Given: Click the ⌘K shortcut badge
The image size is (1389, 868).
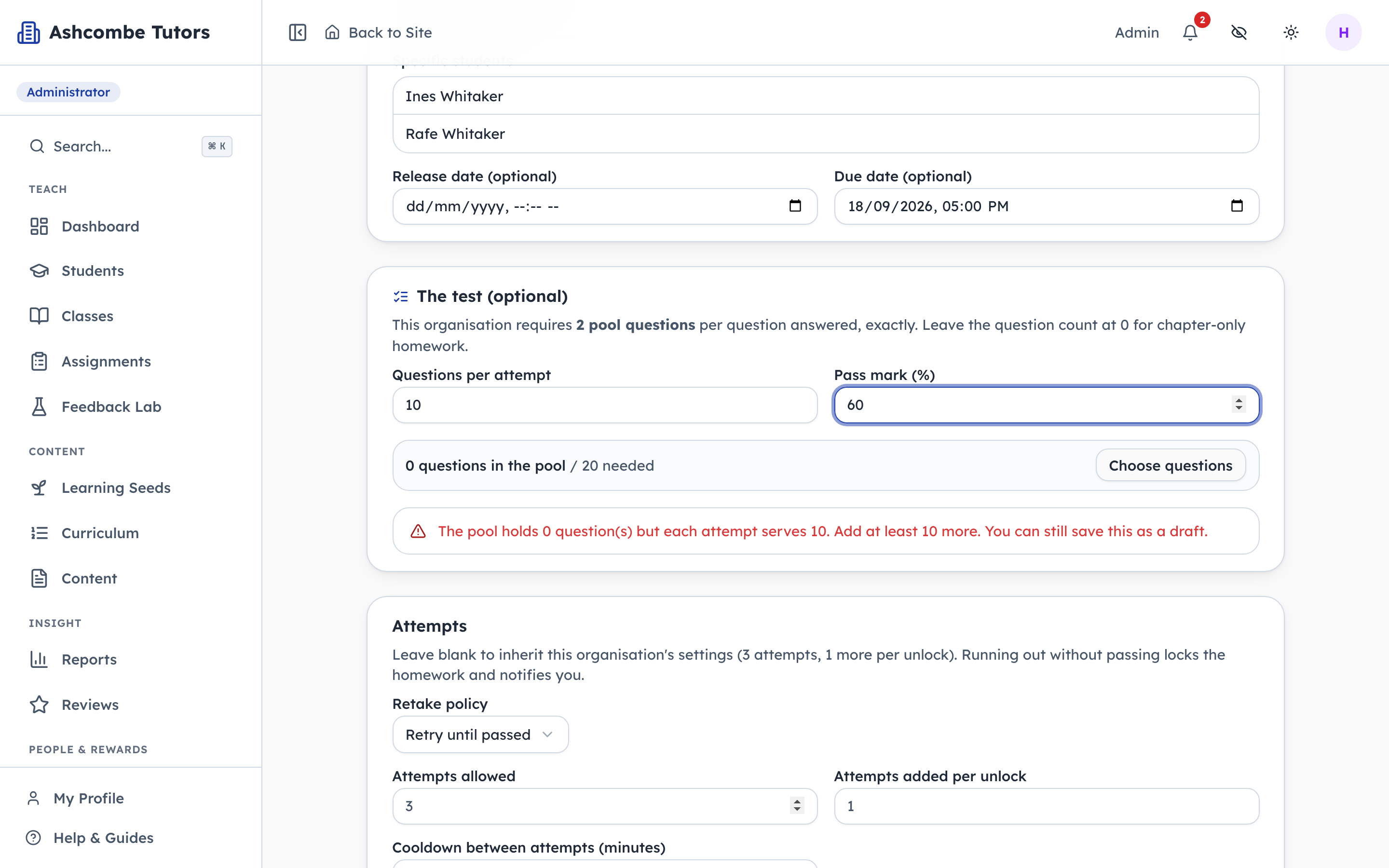Looking at the screenshot, I should click(x=217, y=147).
